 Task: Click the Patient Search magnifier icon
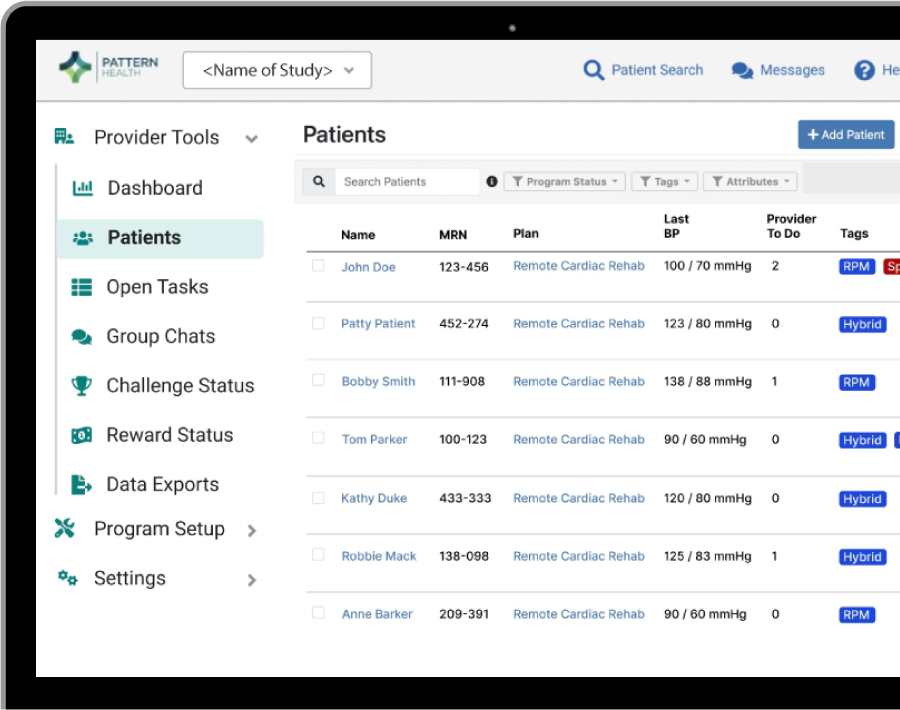594,70
